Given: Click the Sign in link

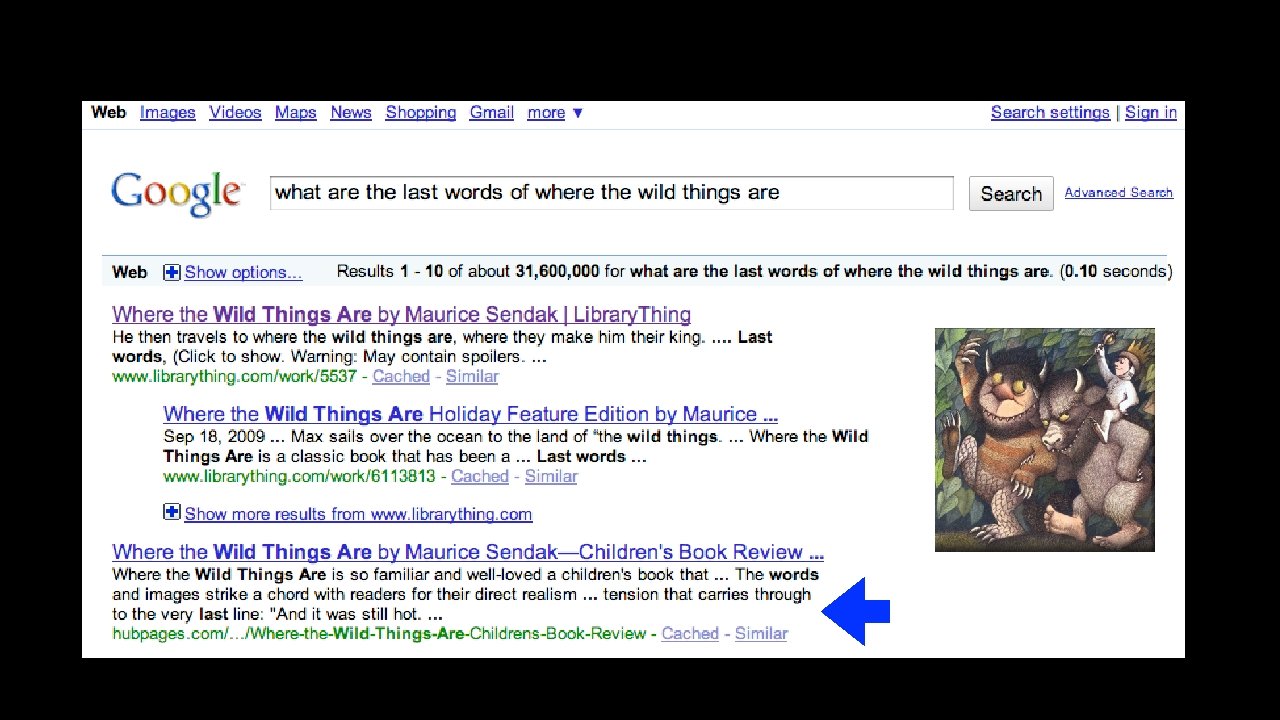Looking at the screenshot, I should coord(1151,112).
